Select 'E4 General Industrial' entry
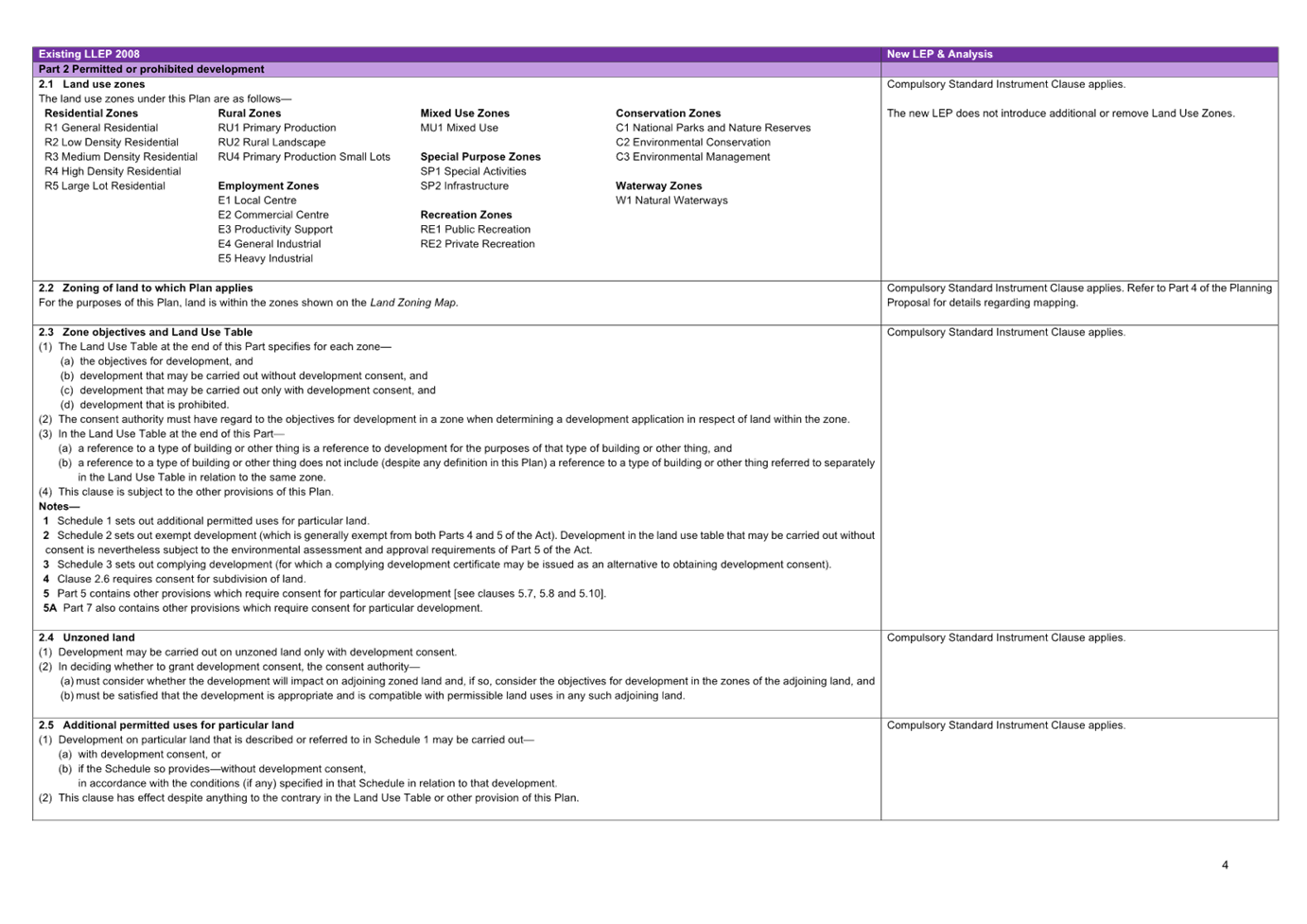This screenshot has width=1307, height=924. tap(270, 244)
